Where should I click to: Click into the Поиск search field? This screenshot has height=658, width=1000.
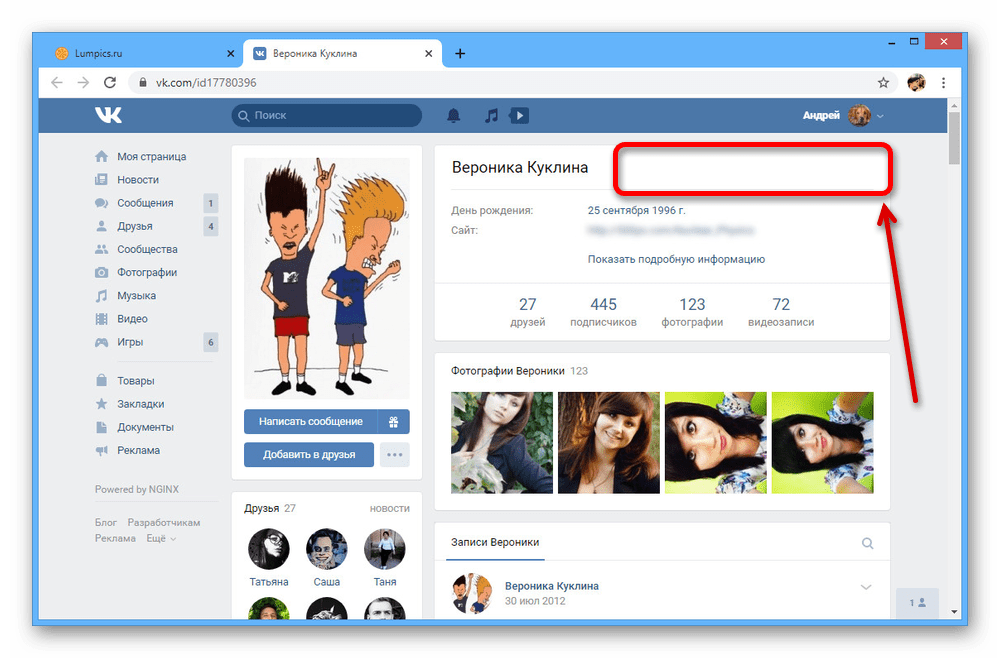click(328, 116)
